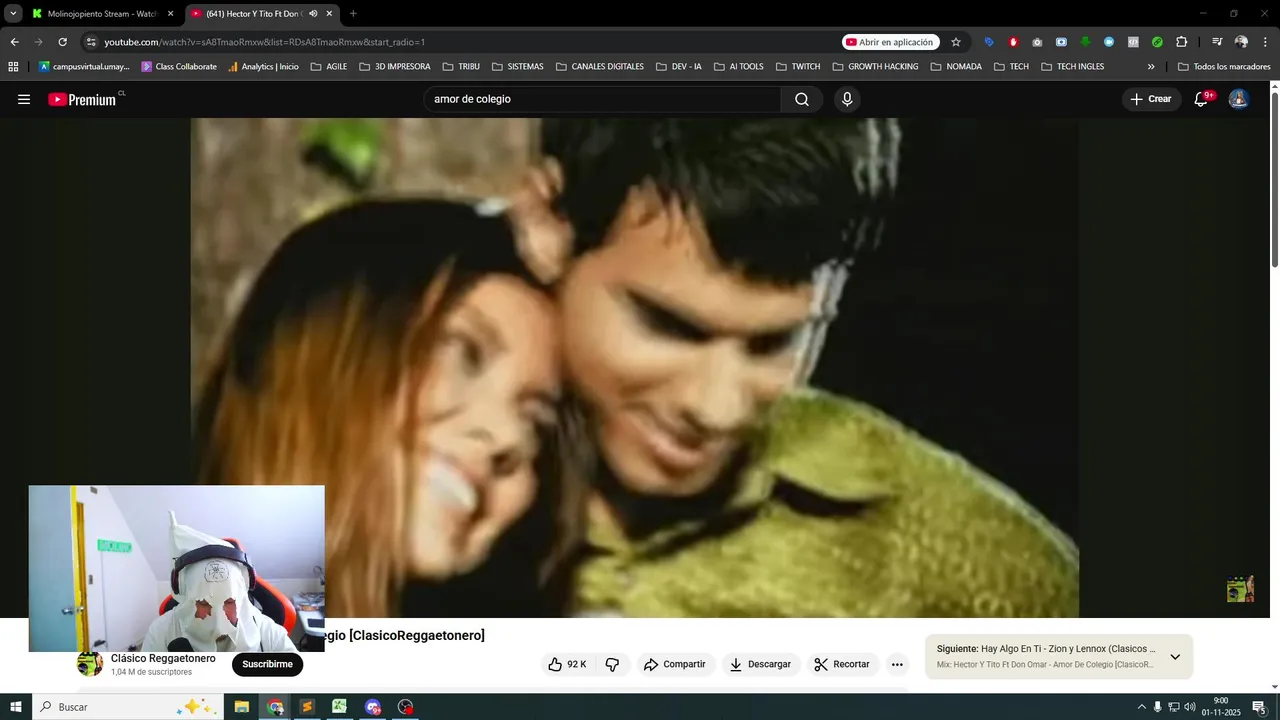Open the YouTube account avatar menu

[x=1238, y=99]
